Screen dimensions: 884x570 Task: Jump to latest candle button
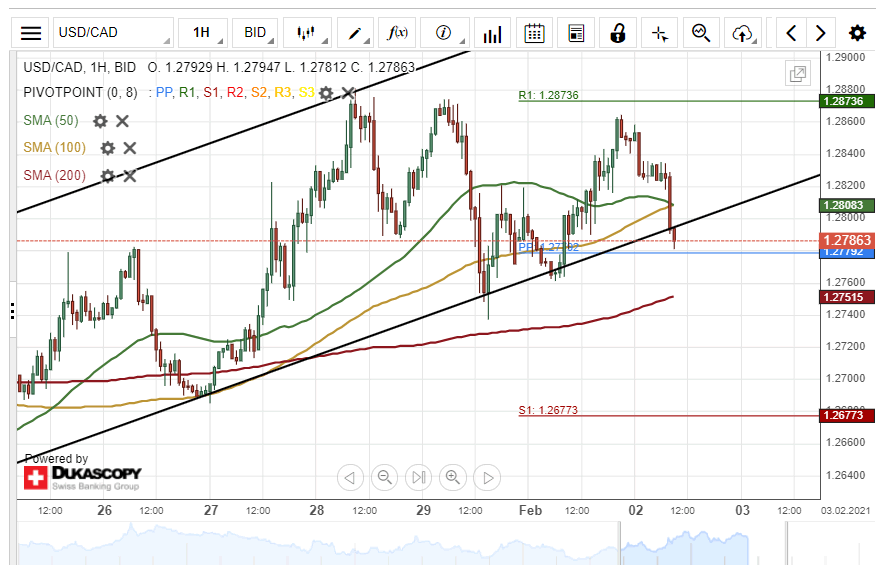[x=418, y=478]
